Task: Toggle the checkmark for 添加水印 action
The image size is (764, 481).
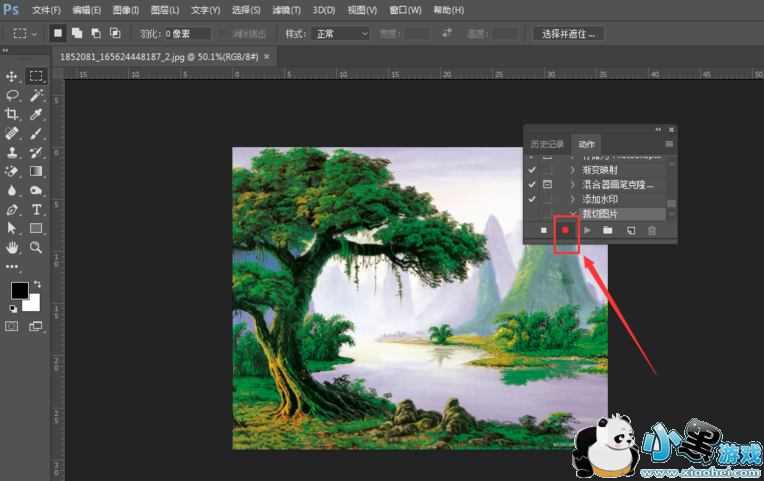Action: [x=532, y=199]
